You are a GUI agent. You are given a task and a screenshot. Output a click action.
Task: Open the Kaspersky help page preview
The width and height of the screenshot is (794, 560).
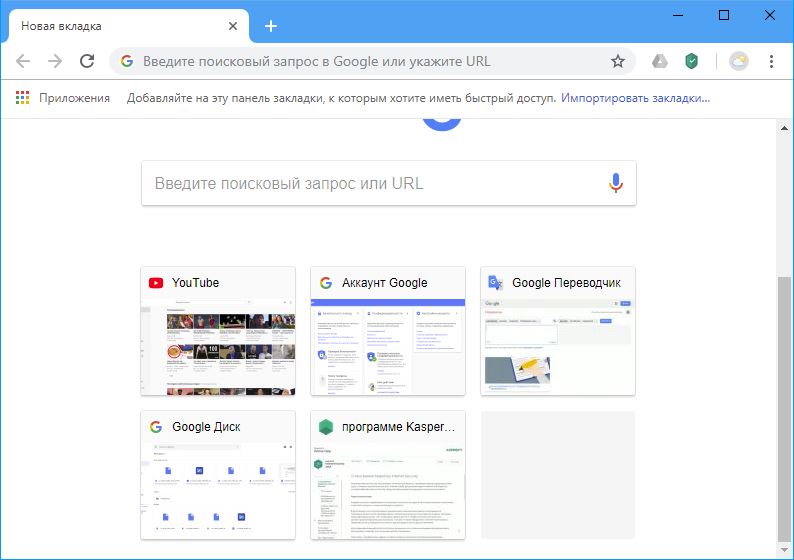click(x=388, y=491)
